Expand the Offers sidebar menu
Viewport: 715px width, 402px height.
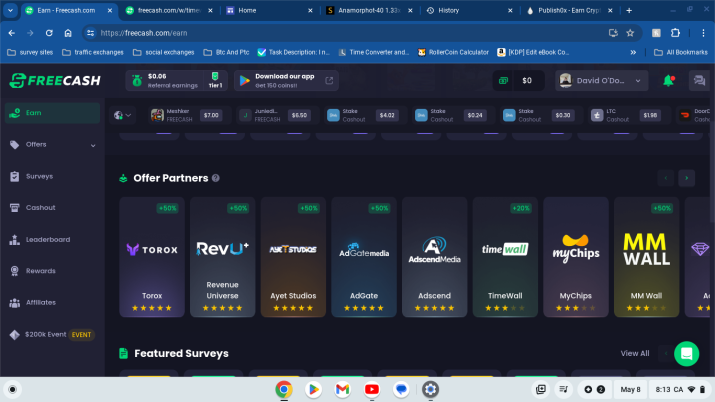(x=53, y=144)
